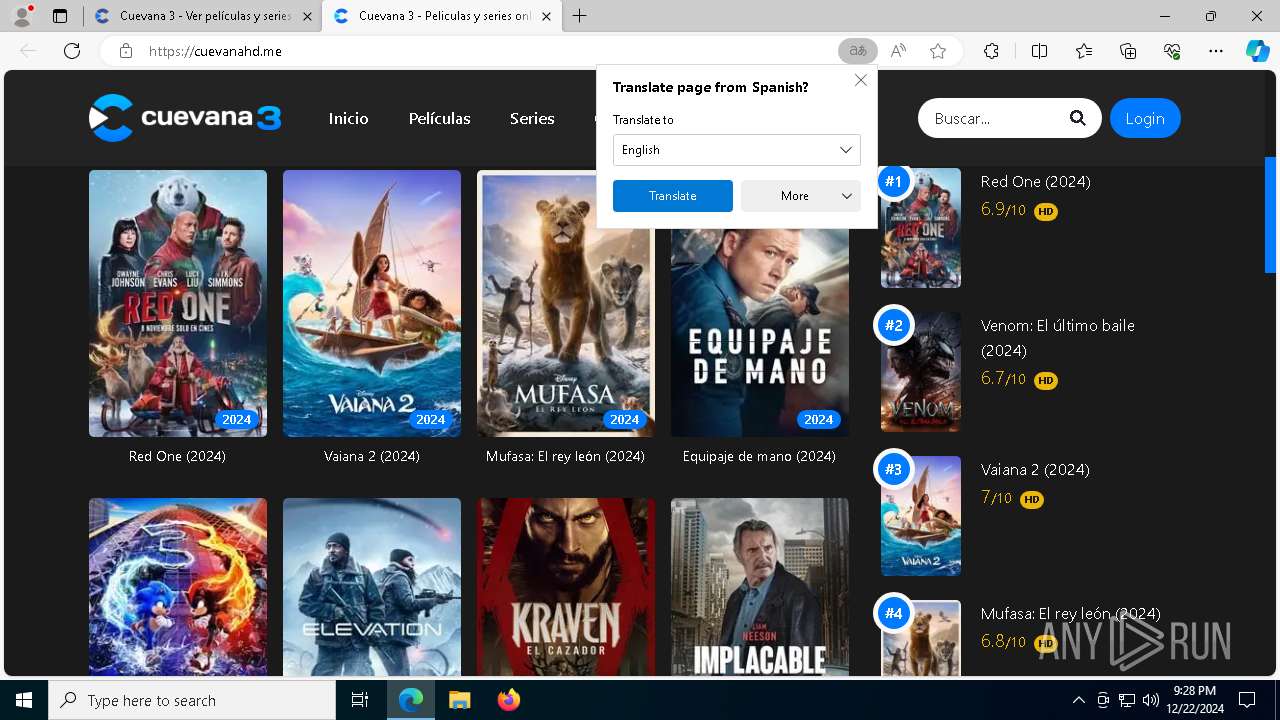The height and width of the screenshot is (720, 1280).
Task: Open the notifications center icon
Action: (x=1247, y=700)
